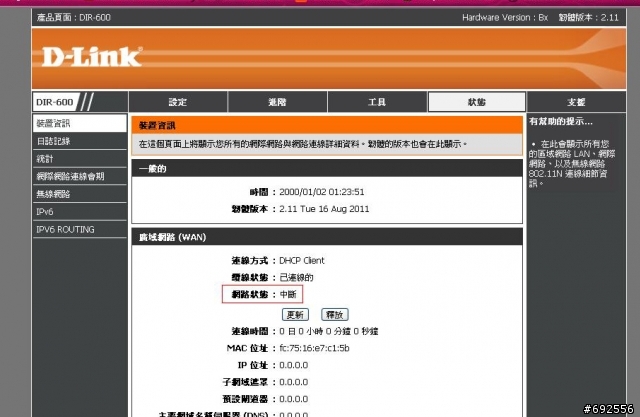The height and width of the screenshot is (417, 640).
Task: Click the 釋放 release button
Action: pyautogui.click(x=335, y=315)
